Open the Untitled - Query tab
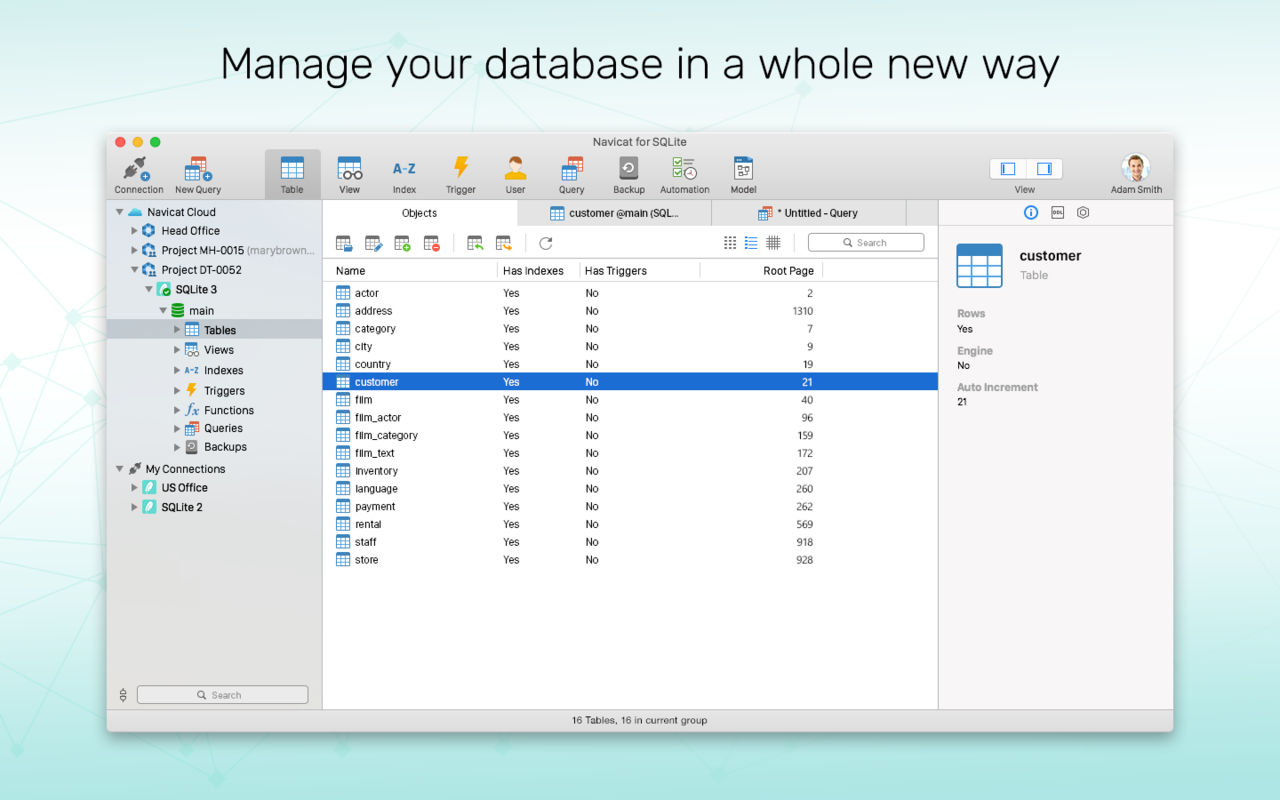 click(808, 213)
